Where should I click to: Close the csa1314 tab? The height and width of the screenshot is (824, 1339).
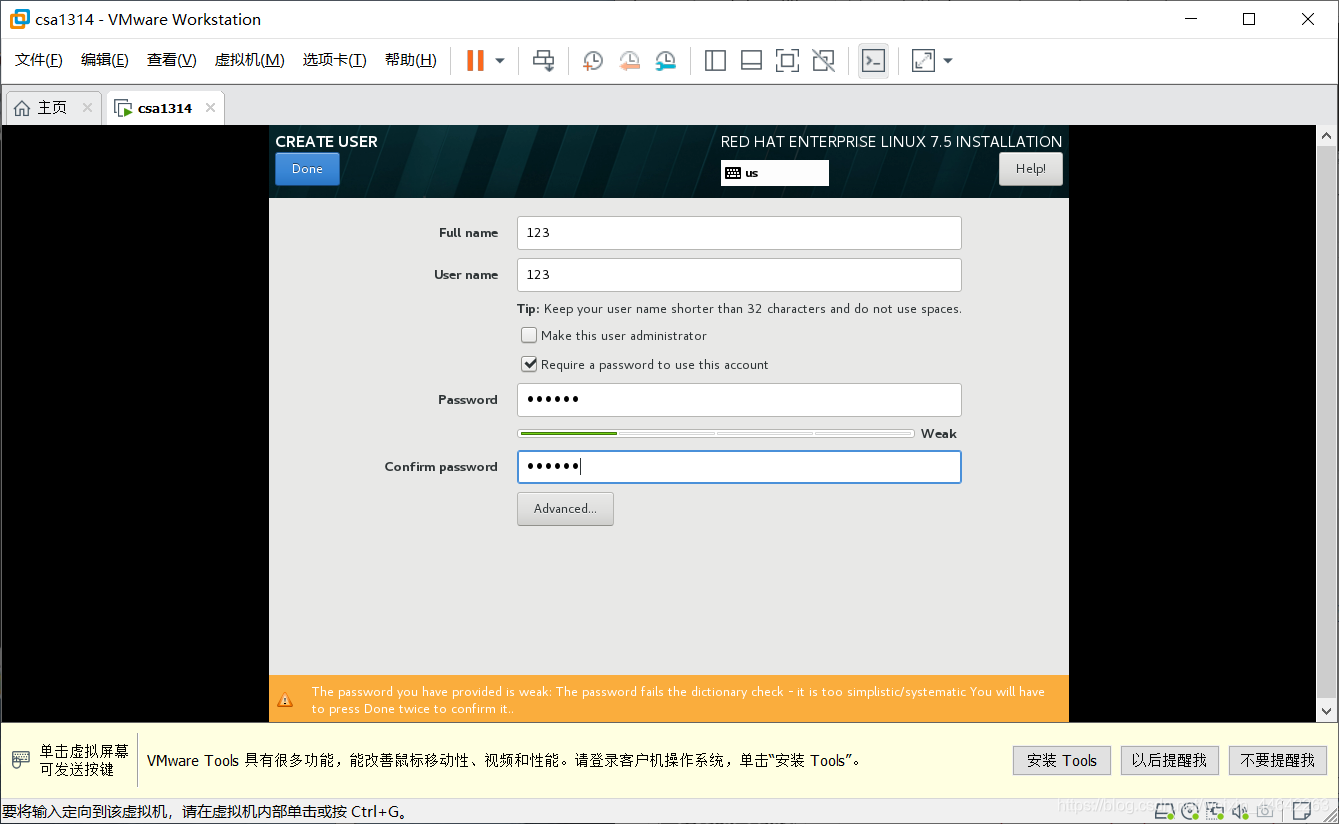click(x=210, y=108)
